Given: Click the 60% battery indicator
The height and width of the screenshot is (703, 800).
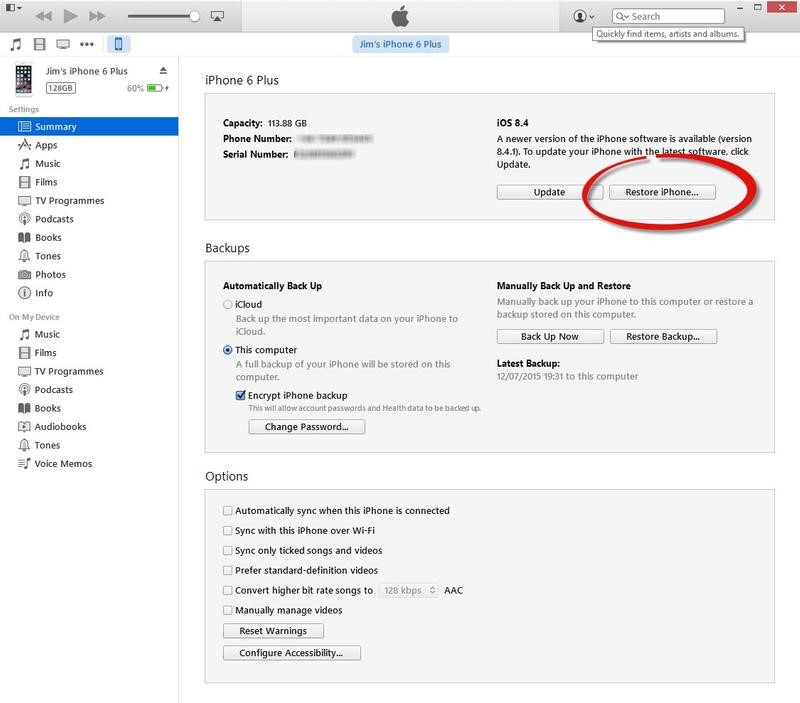Looking at the screenshot, I should [x=148, y=88].
